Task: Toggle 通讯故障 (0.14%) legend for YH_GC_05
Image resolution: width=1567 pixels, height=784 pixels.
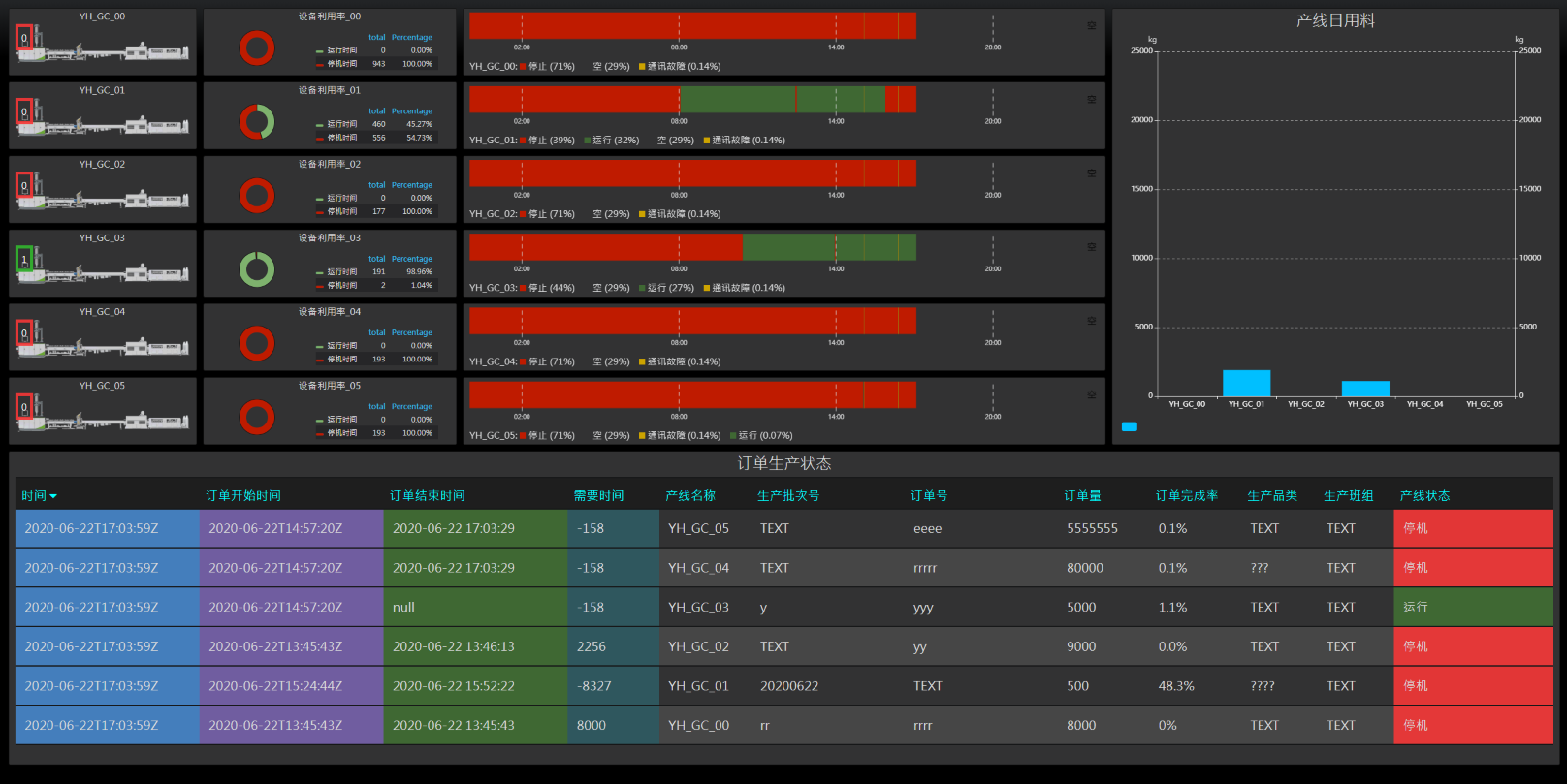Action: [683, 436]
